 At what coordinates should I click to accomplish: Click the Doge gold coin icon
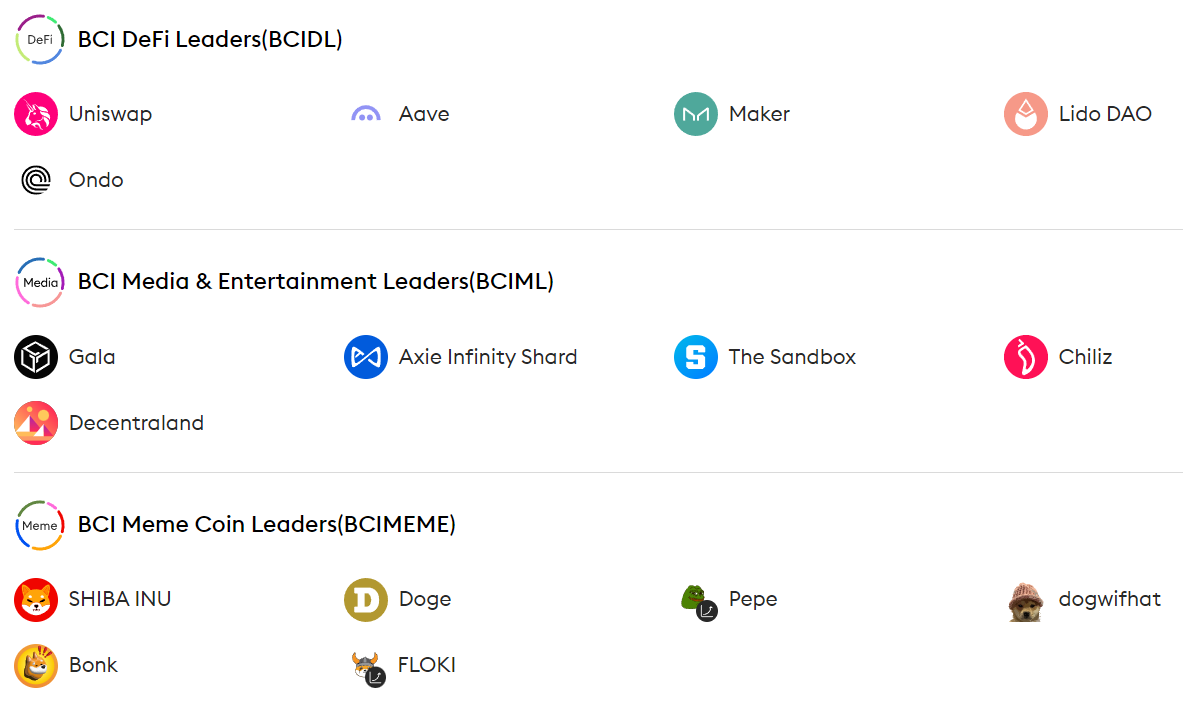(x=366, y=599)
